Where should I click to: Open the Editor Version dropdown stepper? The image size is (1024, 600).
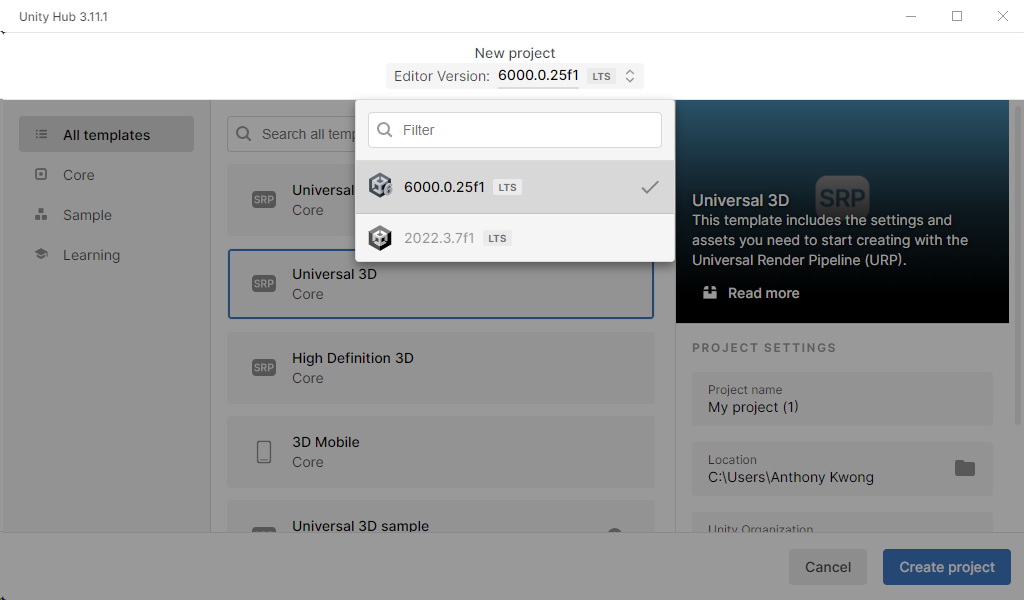pos(628,75)
